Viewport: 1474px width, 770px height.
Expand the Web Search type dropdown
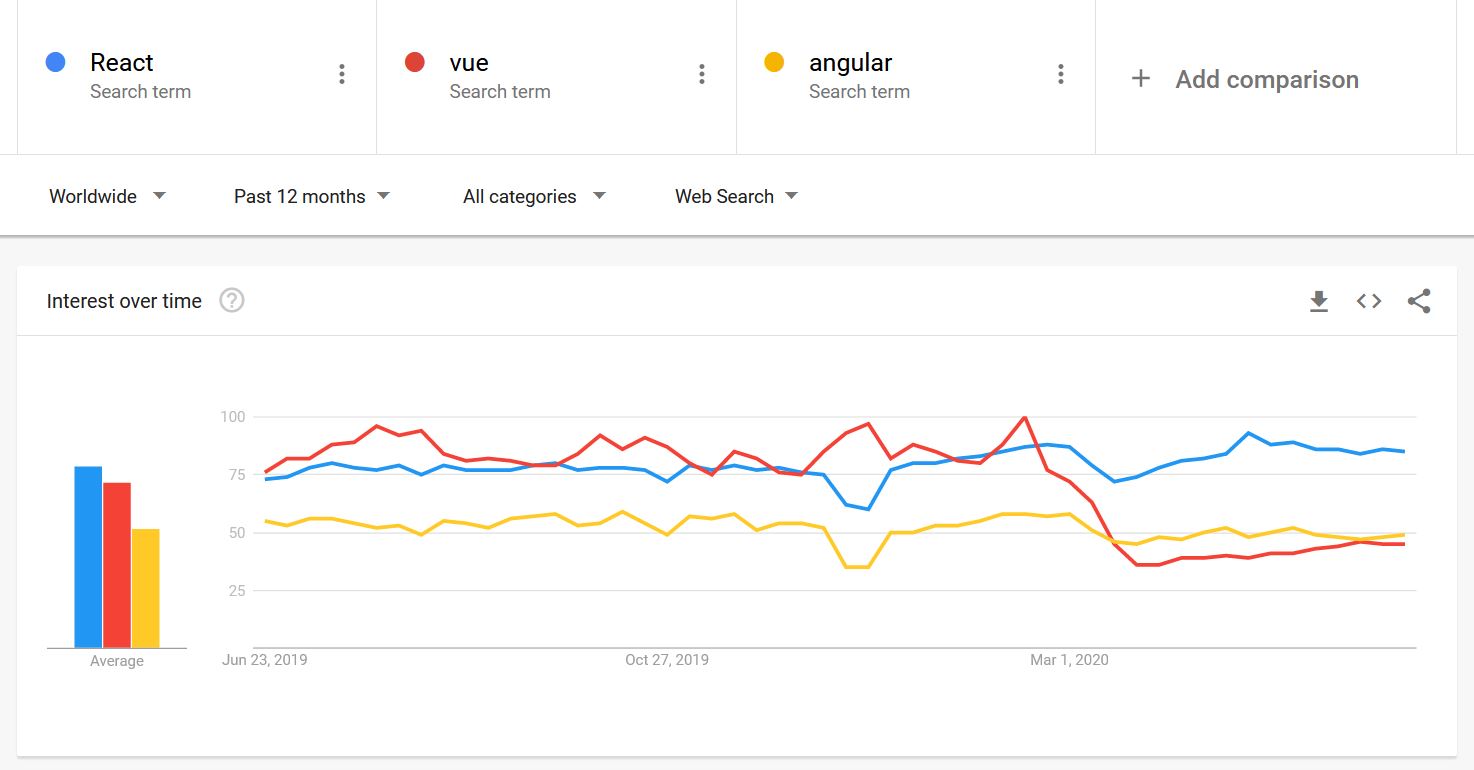click(x=736, y=196)
